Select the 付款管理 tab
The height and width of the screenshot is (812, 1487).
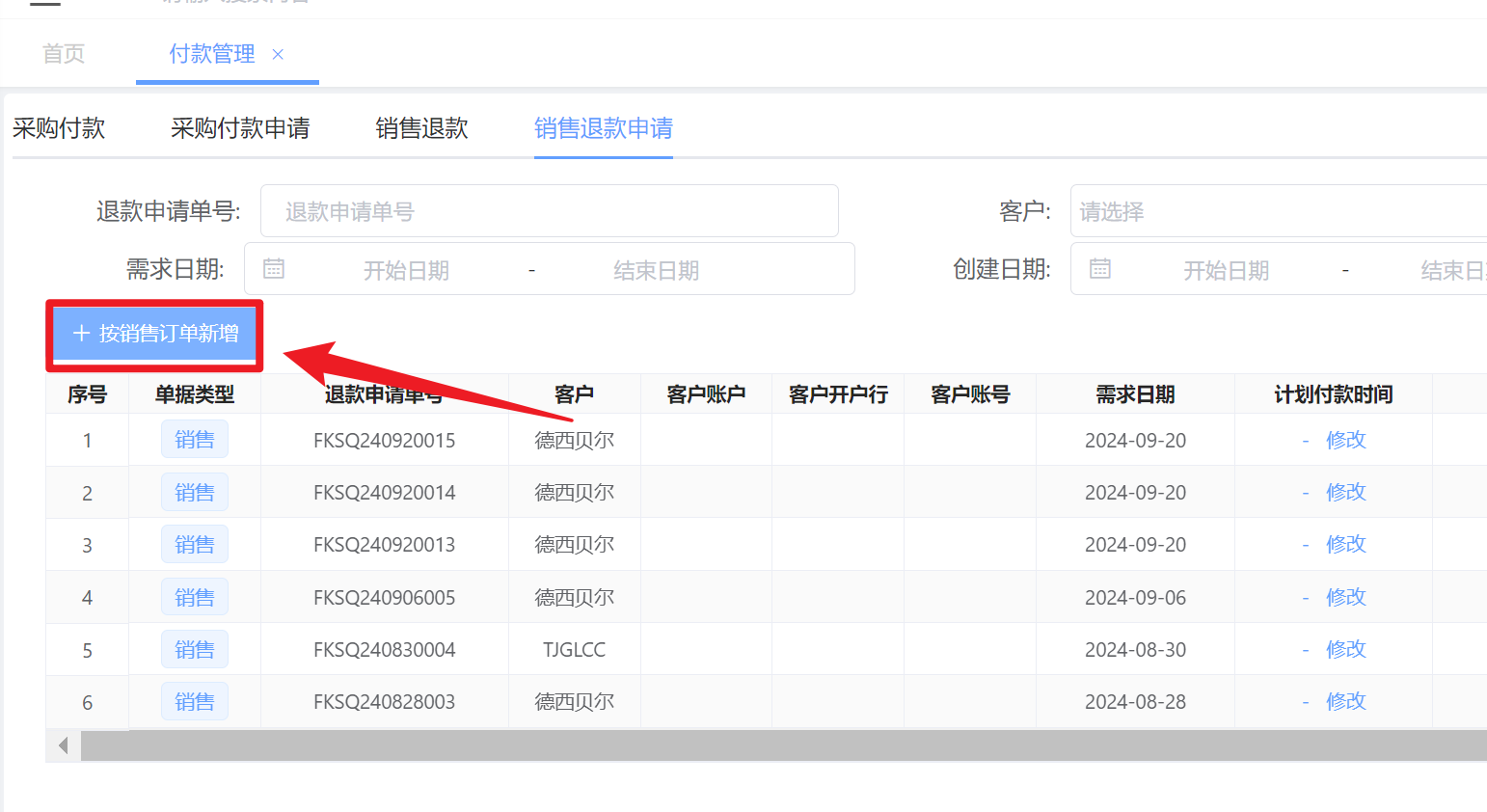pos(212,54)
